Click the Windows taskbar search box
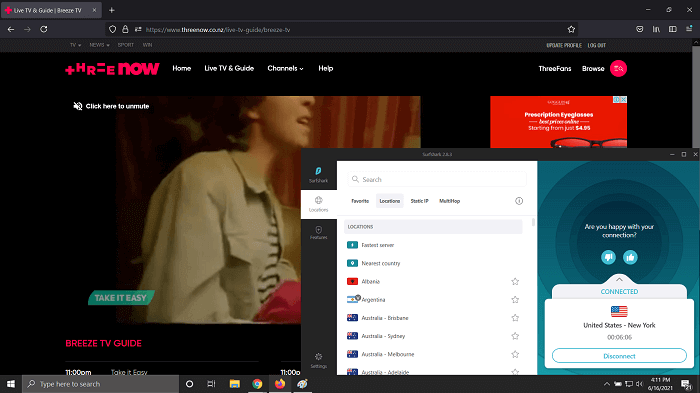700x393 pixels. click(x=100, y=384)
